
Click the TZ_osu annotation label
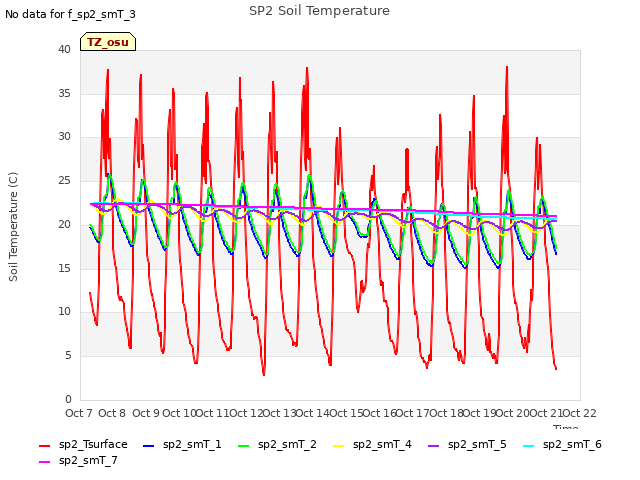[108, 42]
